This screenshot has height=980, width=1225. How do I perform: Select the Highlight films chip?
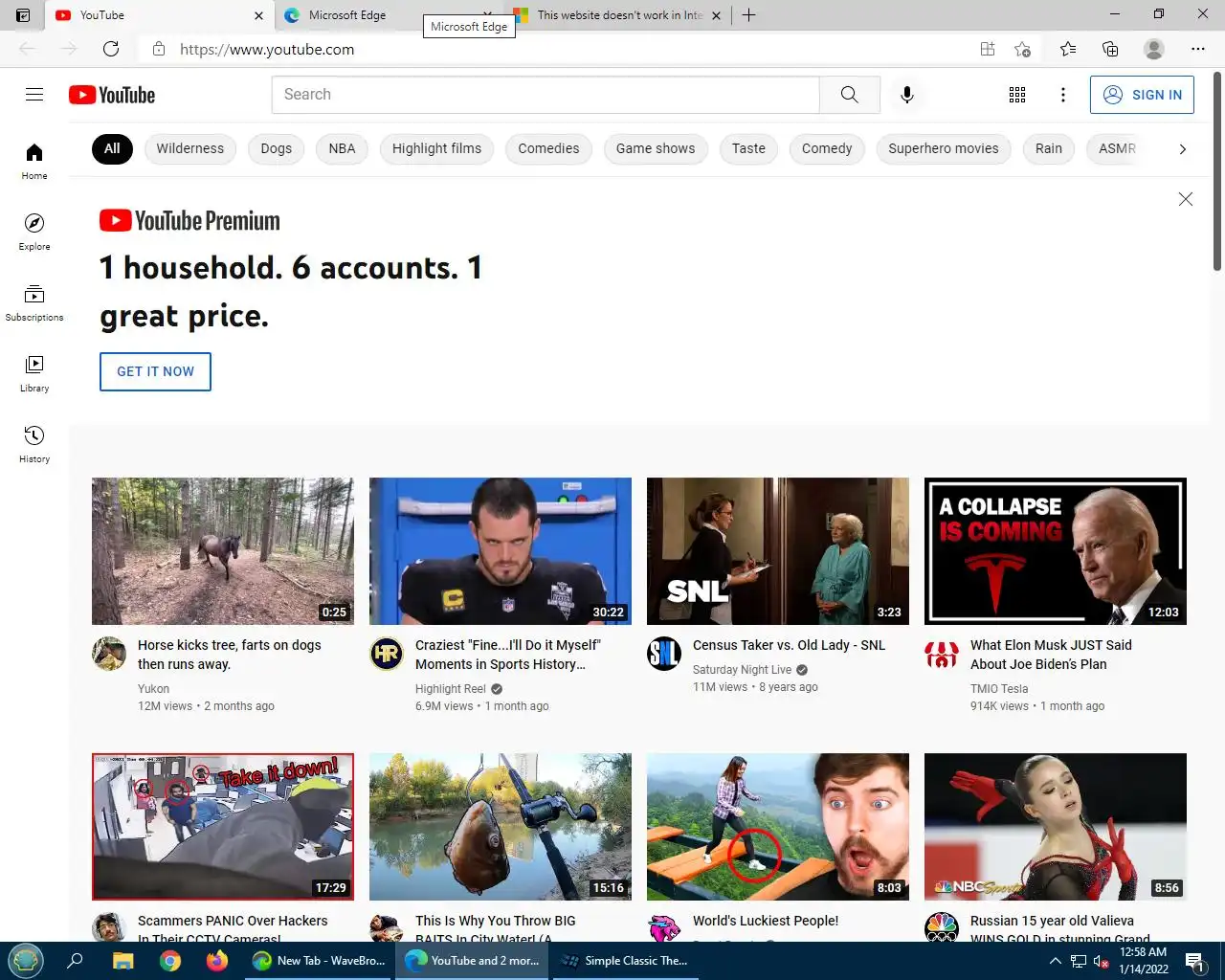click(x=436, y=148)
